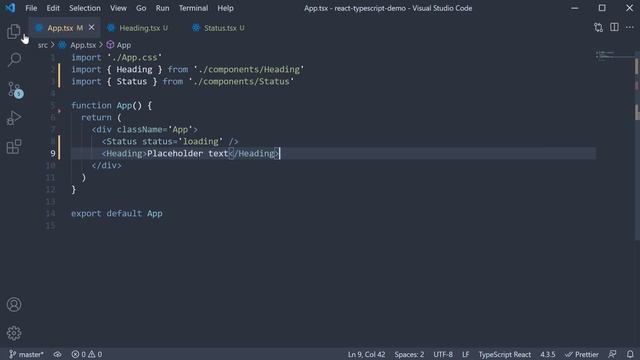Open the Run menu
640x360 pixels.
(x=162, y=8)
